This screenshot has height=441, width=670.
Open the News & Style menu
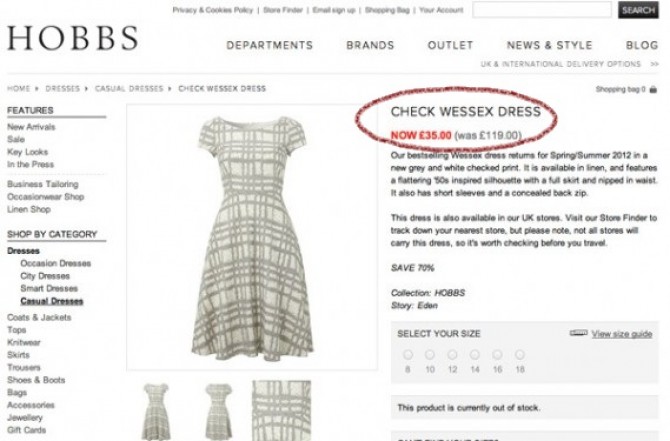[x=550, y=45]
